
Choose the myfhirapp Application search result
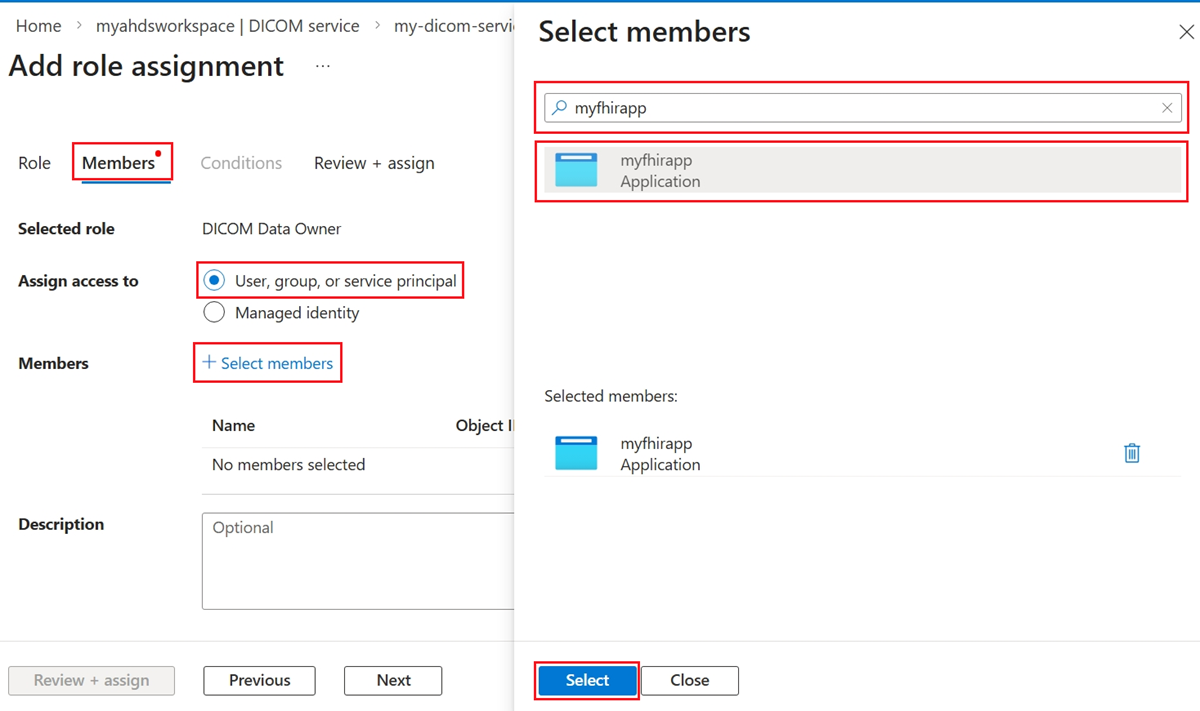[x=863, y=171]
